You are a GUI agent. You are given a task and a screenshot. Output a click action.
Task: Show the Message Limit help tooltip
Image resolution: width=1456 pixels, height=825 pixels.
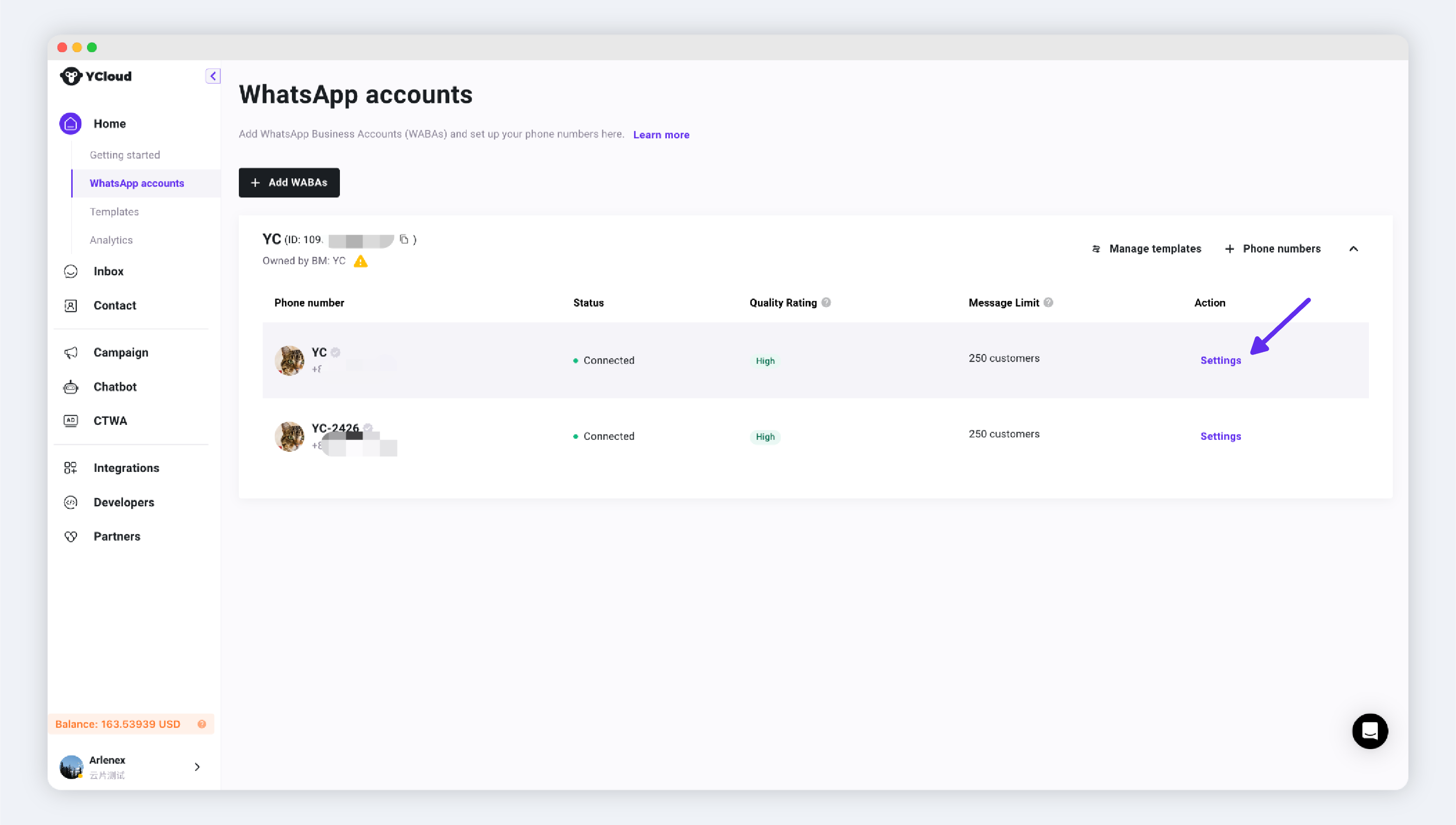[1048, 303]
